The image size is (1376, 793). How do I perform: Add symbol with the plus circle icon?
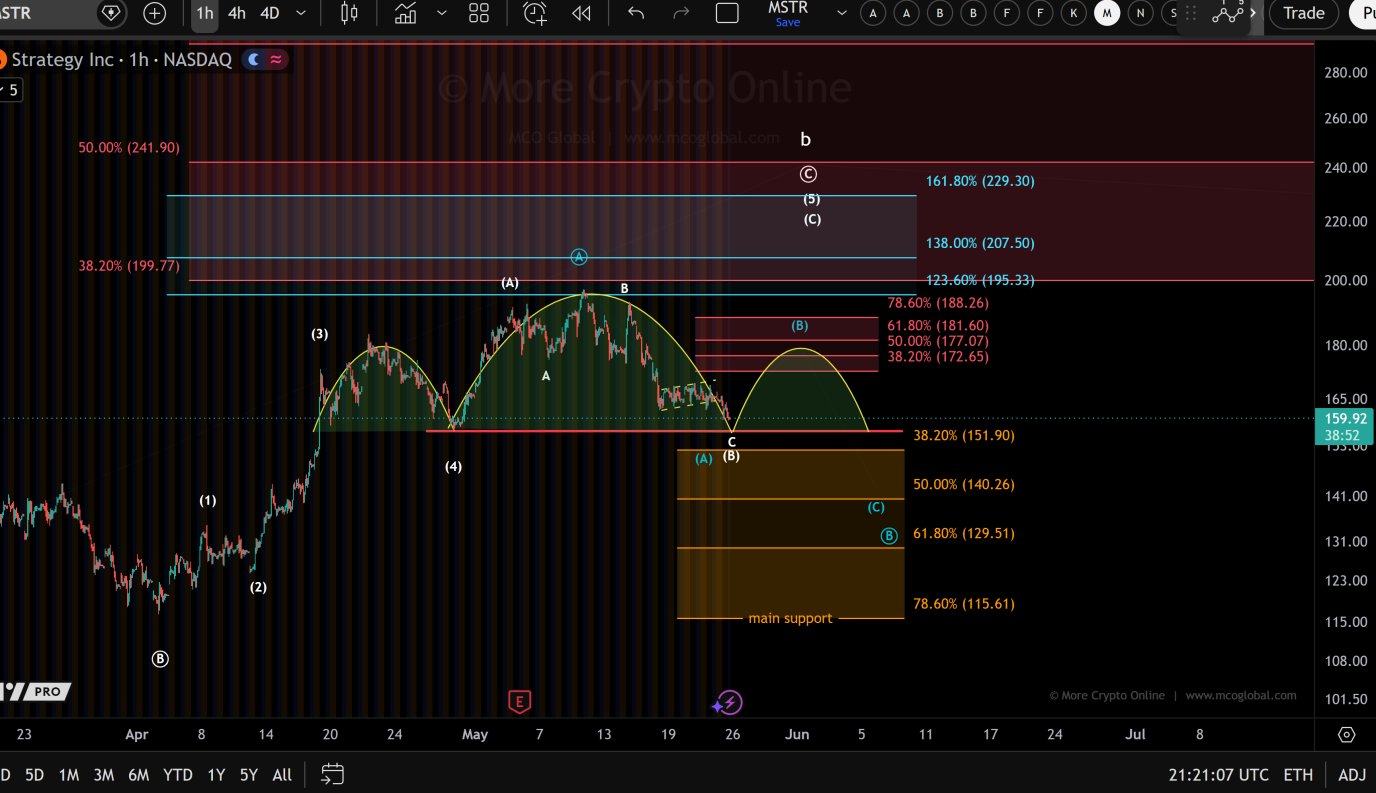155,13
